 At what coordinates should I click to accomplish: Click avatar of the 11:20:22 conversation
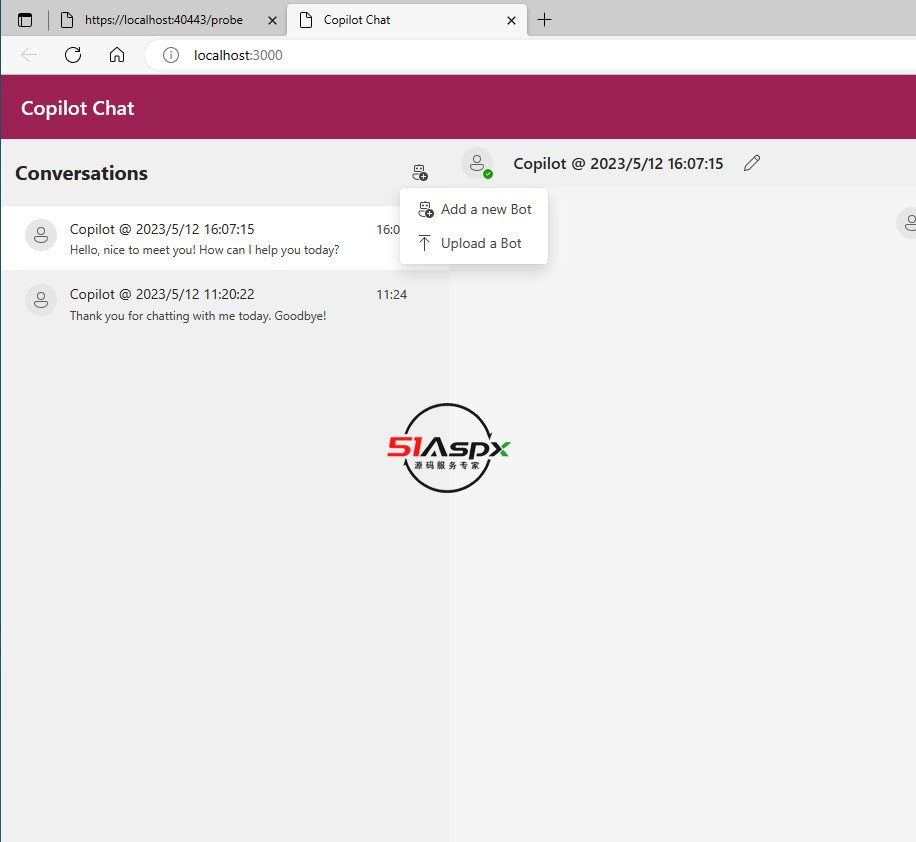pos(41,300)
